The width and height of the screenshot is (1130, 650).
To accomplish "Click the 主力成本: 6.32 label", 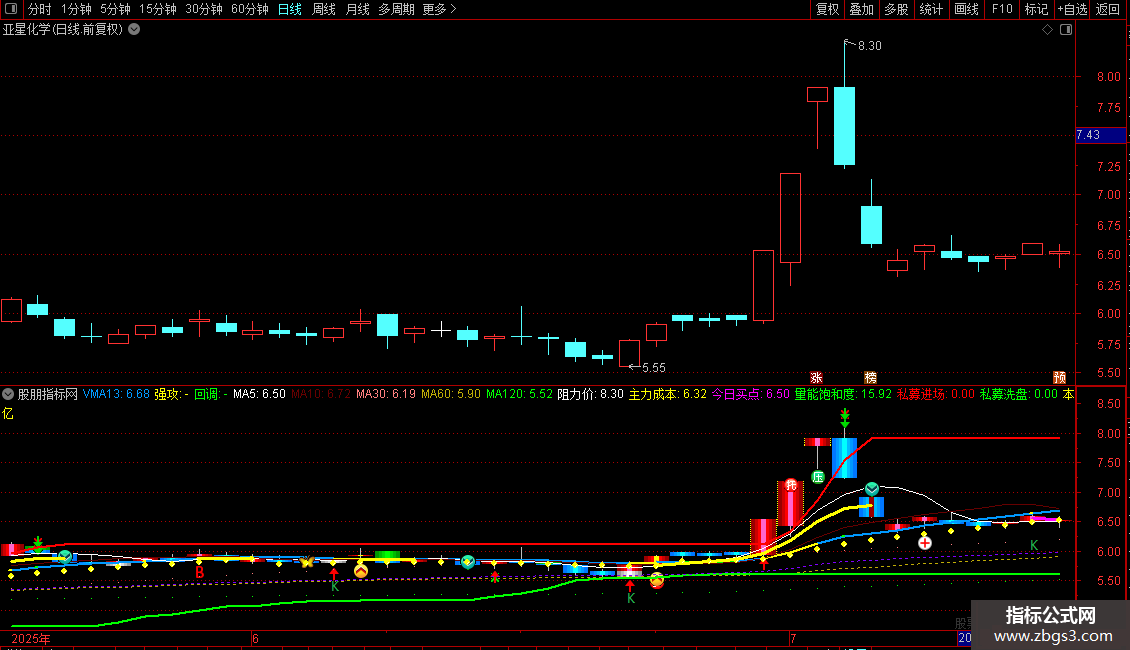I will coord(667,394).
